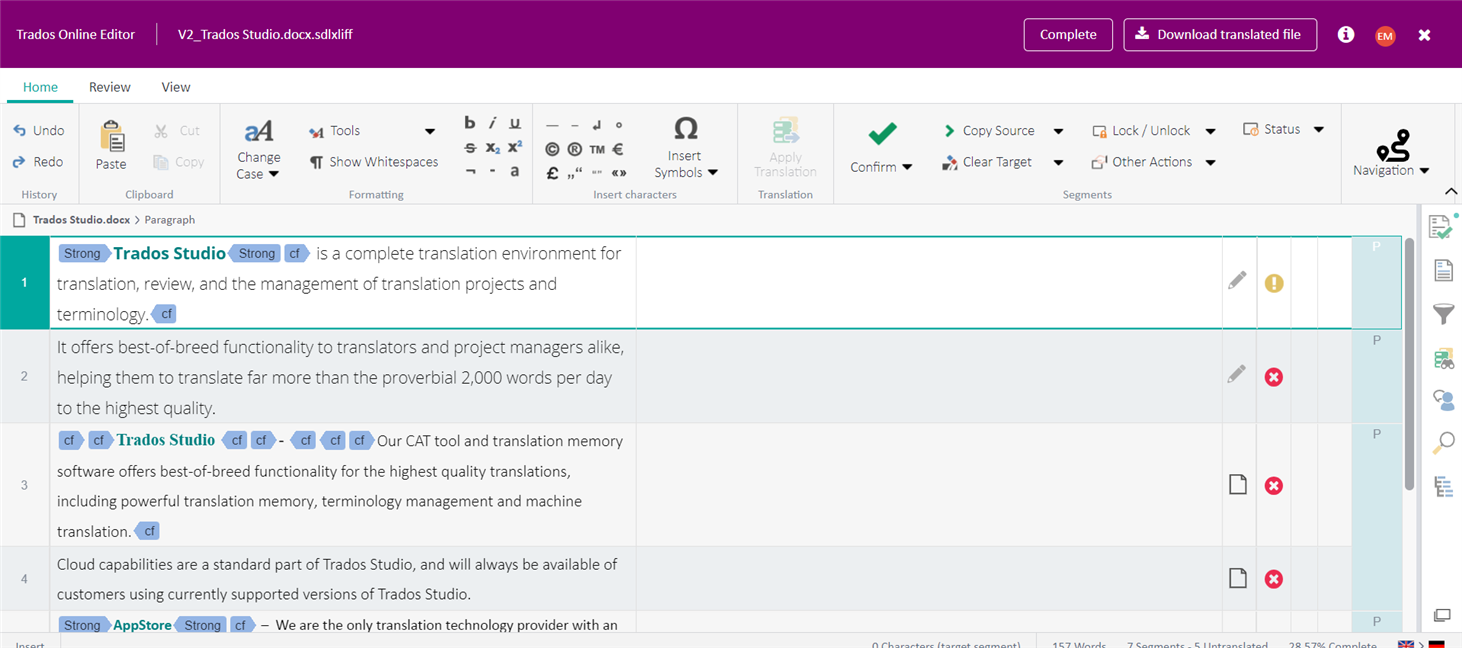
Task: Click the red error icon on segment 2
Action: [x=1274, y=377]
